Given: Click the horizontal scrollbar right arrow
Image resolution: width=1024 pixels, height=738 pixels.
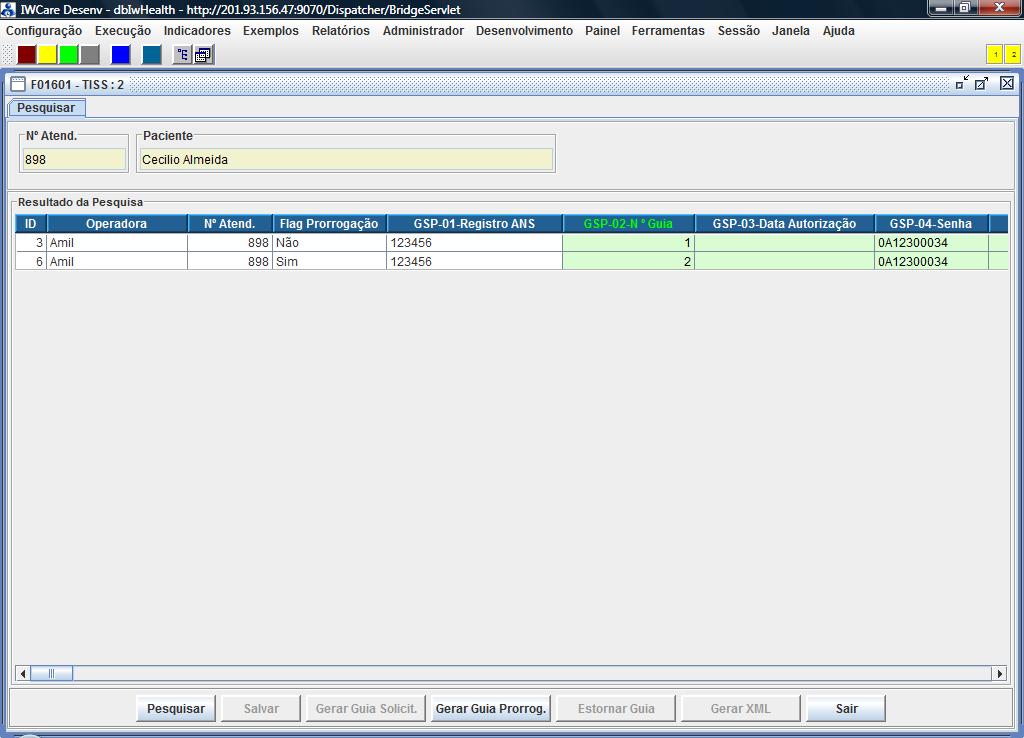Looking at the screenshot, I should coord(999,673).
